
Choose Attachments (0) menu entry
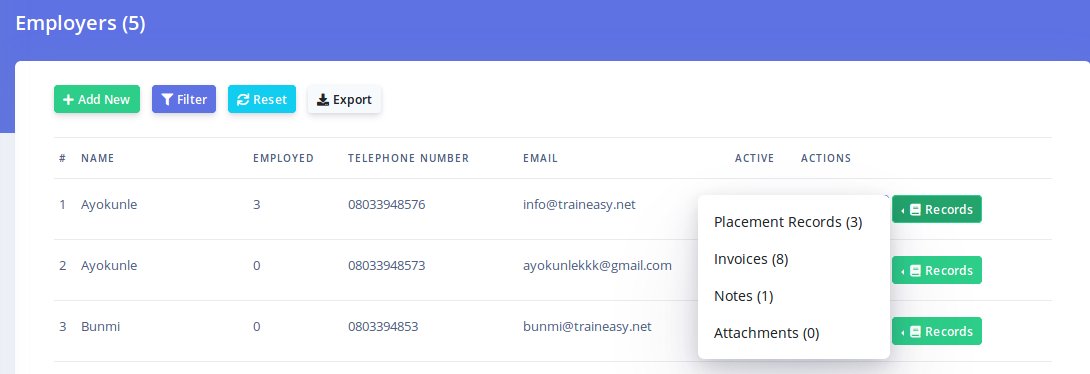pyautogui.click(x=766, y=333)
